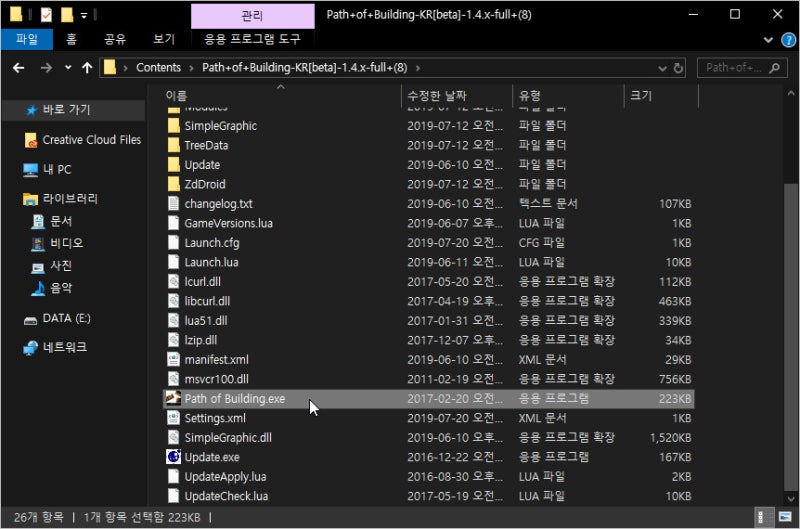This screenshot has width=800, height=529.
Task: Click the Update.exe application icon
Action: [x=173, y=457]
